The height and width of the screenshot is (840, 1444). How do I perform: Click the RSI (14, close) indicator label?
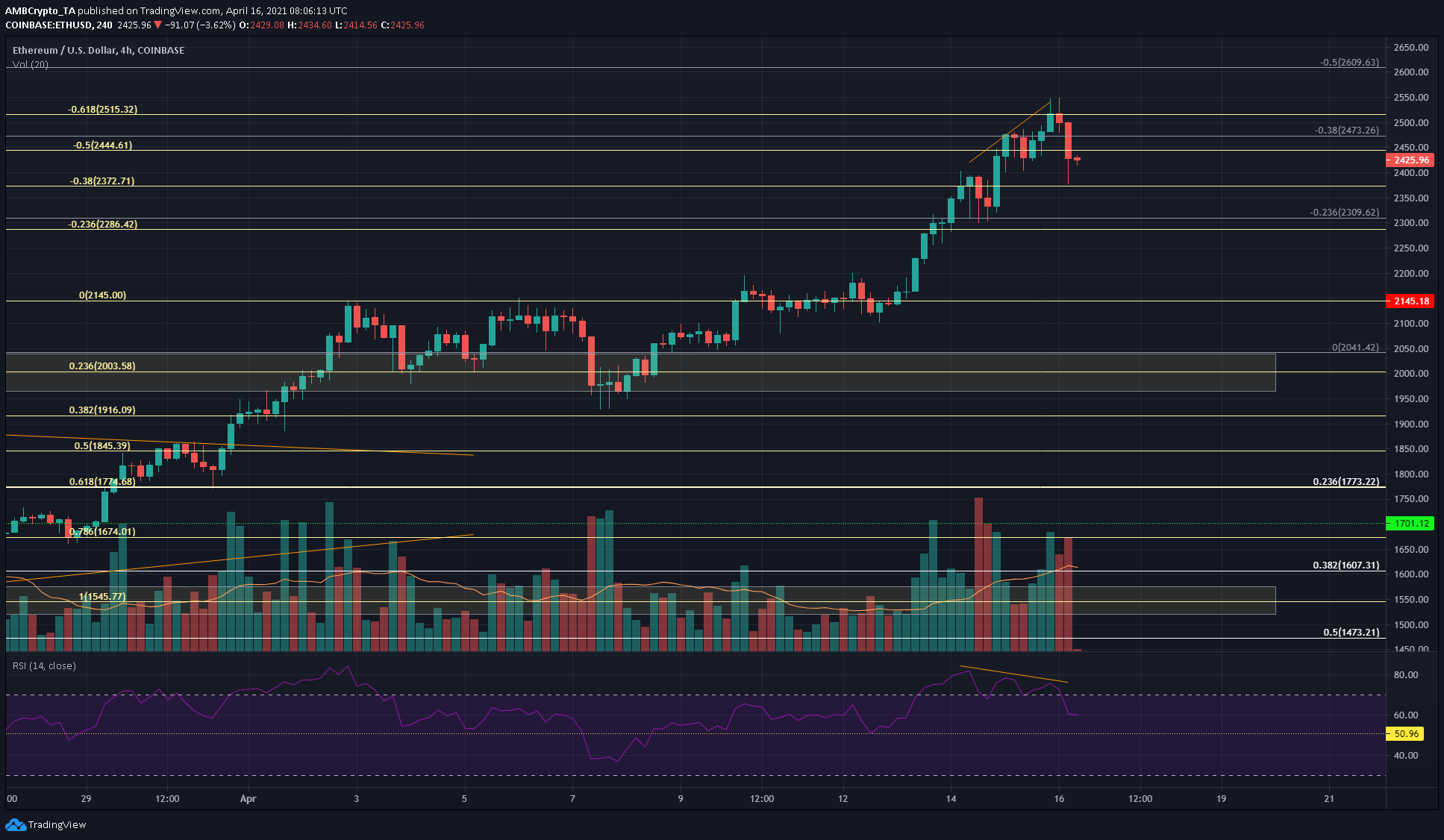tap(44, 665)
